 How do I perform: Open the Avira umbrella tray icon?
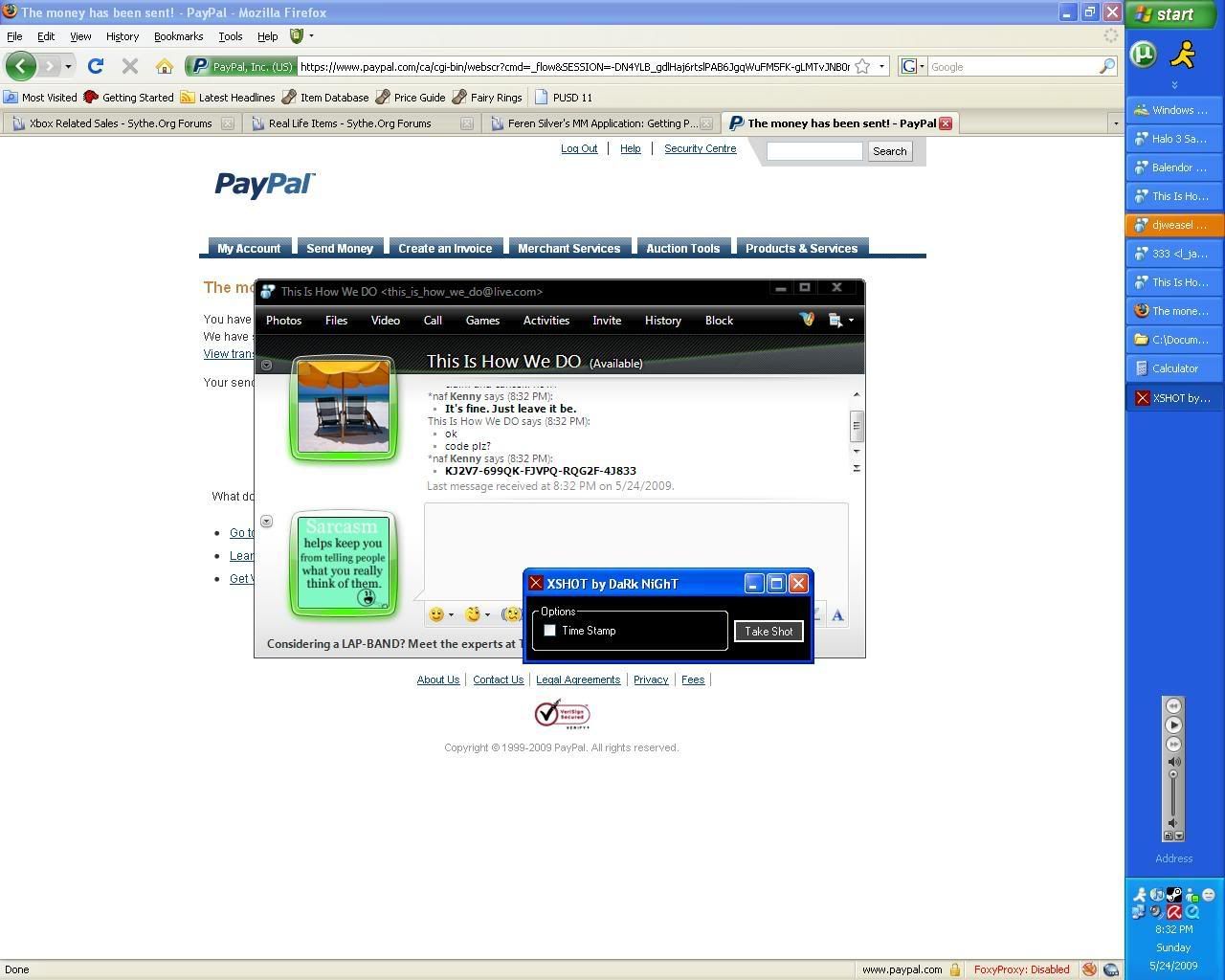(x=1174, y=912)
